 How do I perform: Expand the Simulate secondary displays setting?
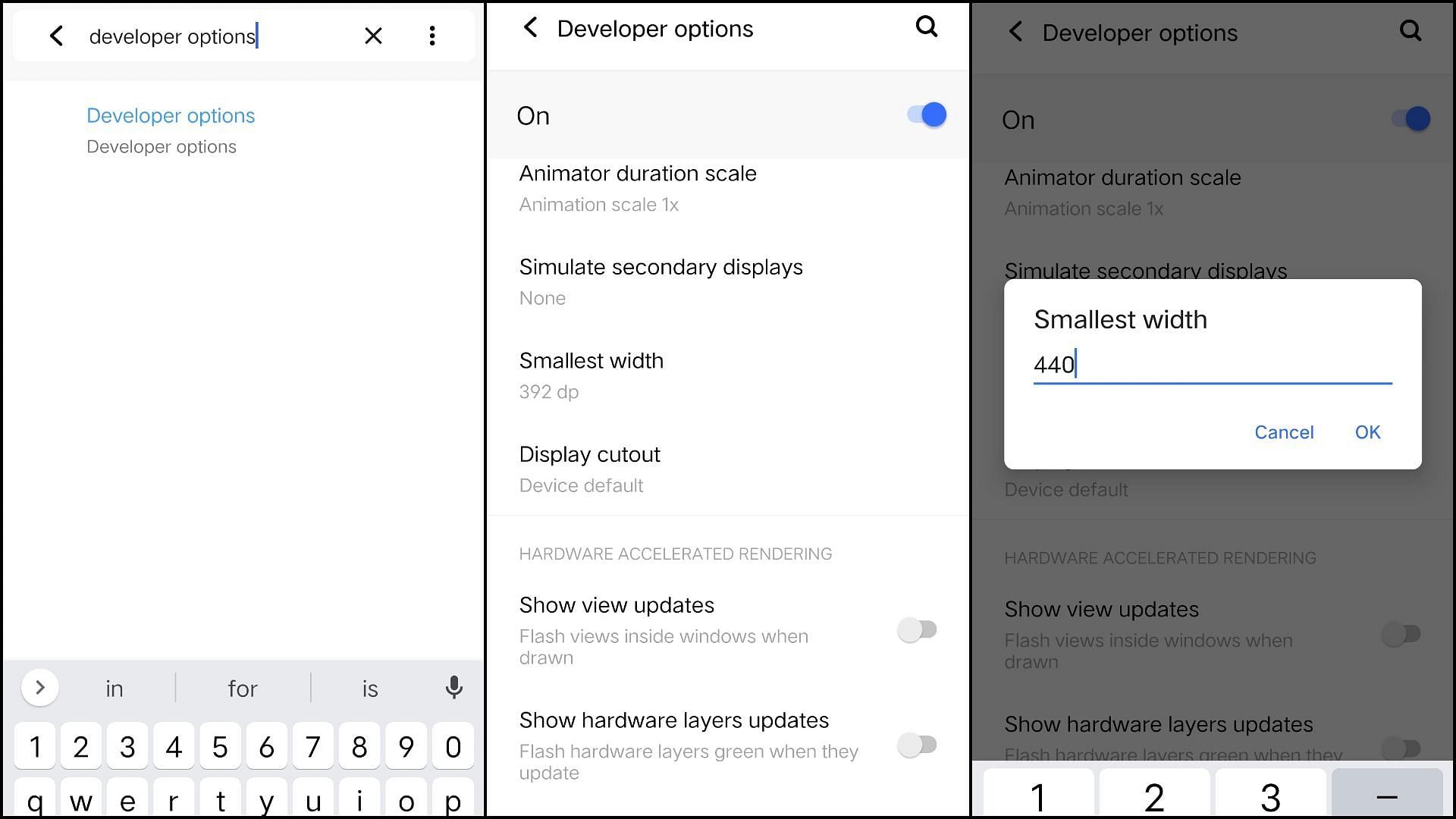point(728,281)
